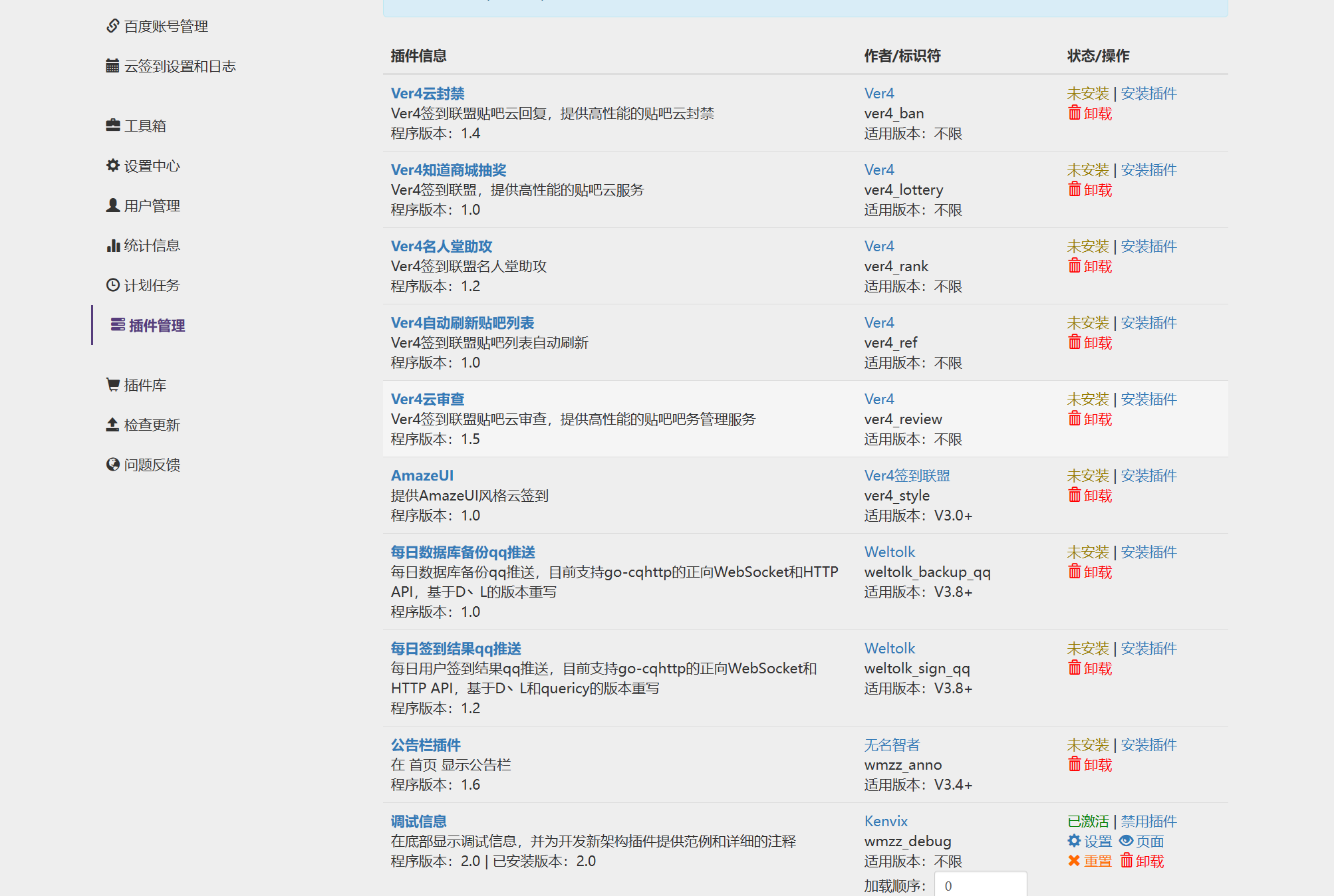Disable the 调试信息 plugin via 禁用插件
This screenshot has height=896, width=1334.
click(1148, 821)
